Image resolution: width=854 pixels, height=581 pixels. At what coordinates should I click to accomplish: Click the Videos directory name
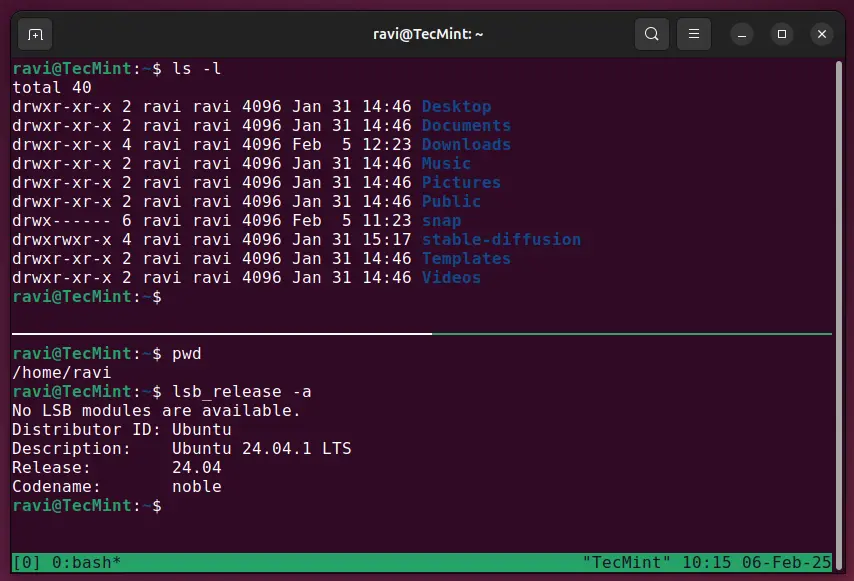pos(451,278)
